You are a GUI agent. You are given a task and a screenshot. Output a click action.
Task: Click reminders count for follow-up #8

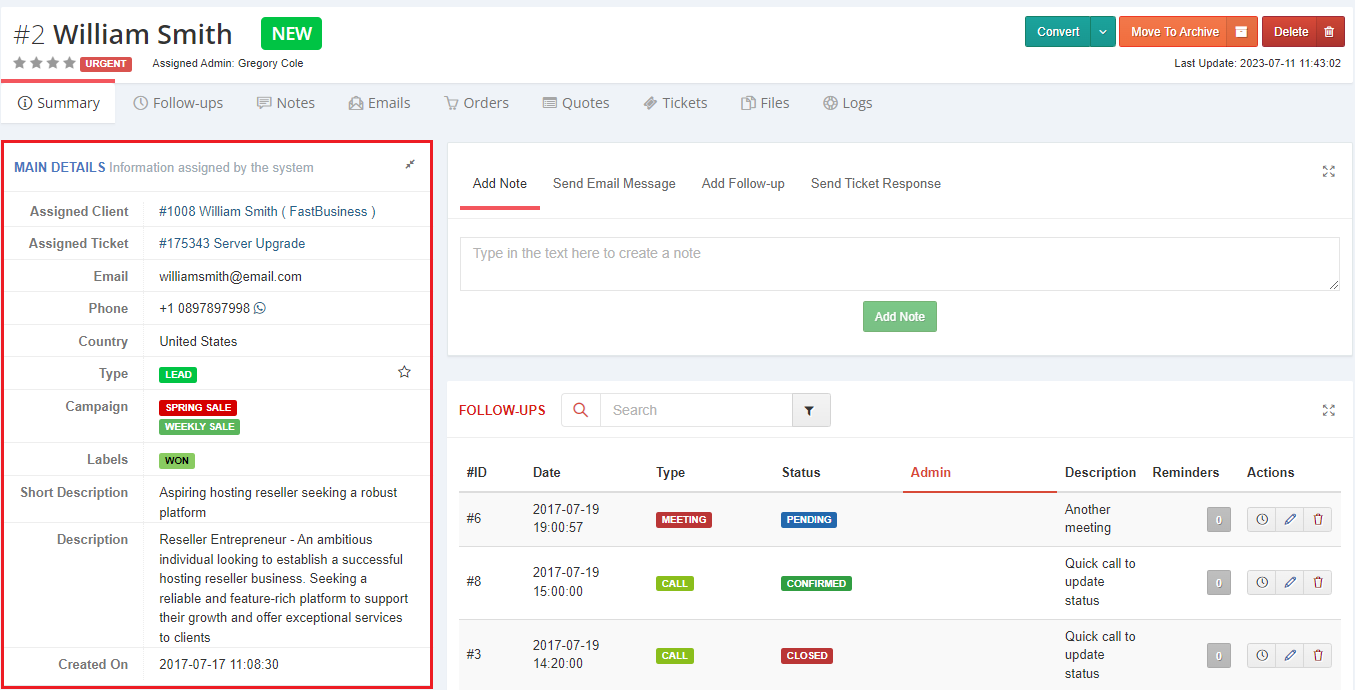(x=1218, y=583)
